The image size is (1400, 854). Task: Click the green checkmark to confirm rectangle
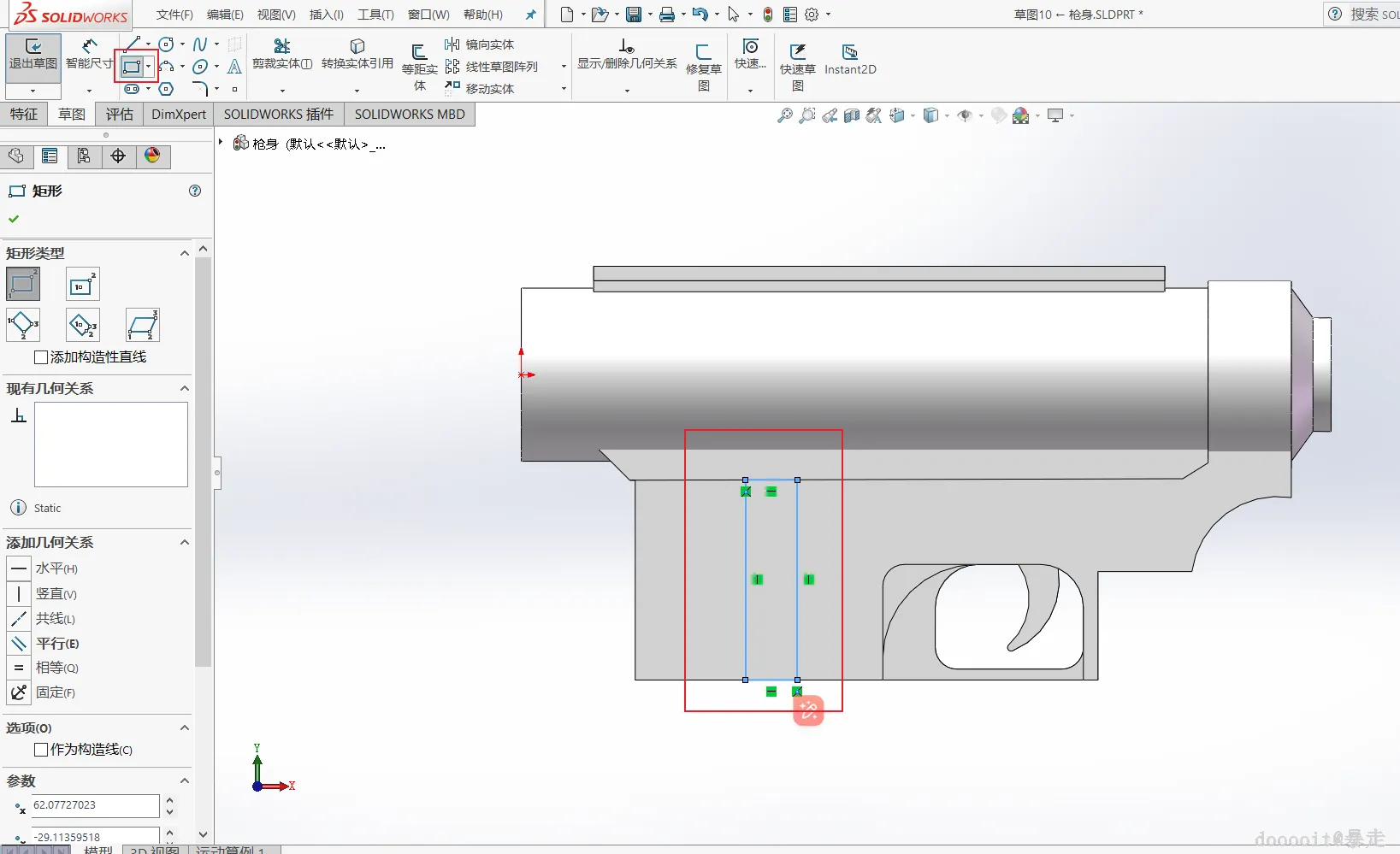[14, 219]
